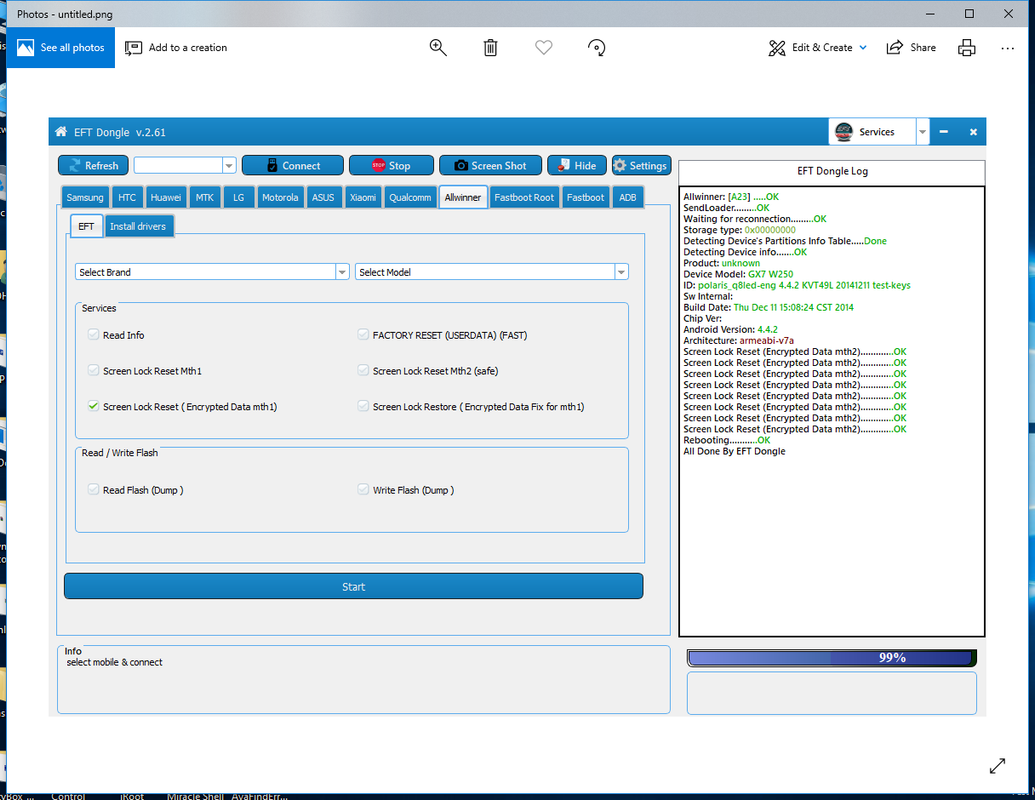Toggle Screen Lock Reset (Encrypted Data mth1) checkbox
The width and height of the screenshot is (1035, 800).
(94, 407)
